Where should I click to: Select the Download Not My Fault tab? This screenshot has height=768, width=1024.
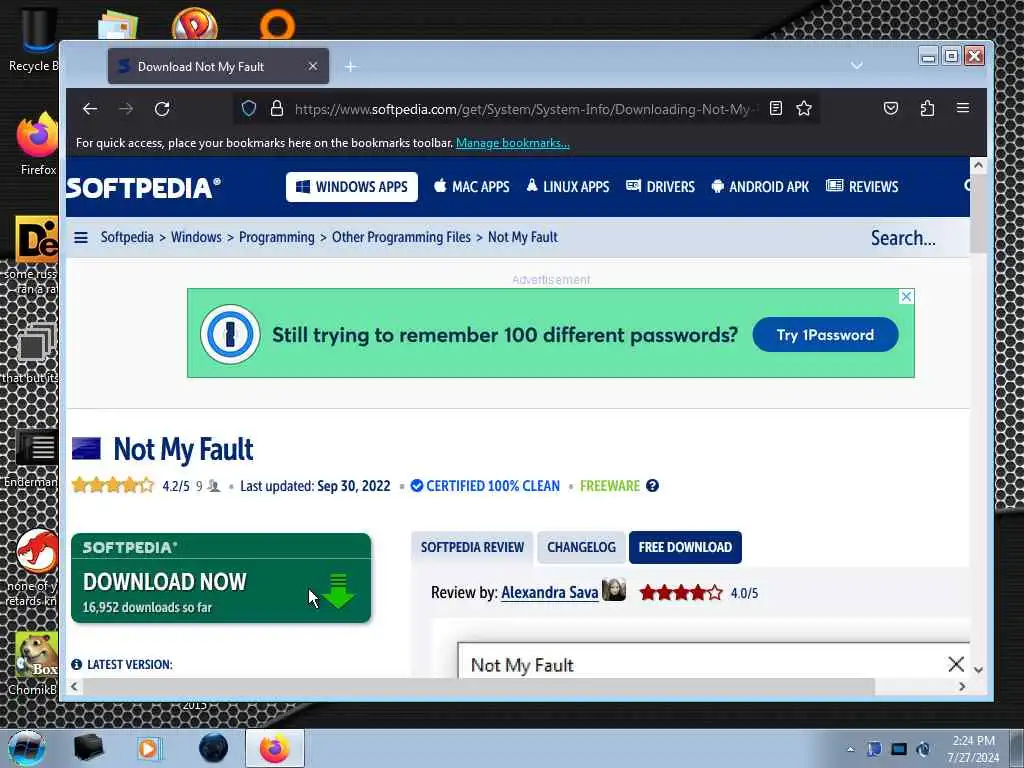pyautogui.click(x=218, y=66)
